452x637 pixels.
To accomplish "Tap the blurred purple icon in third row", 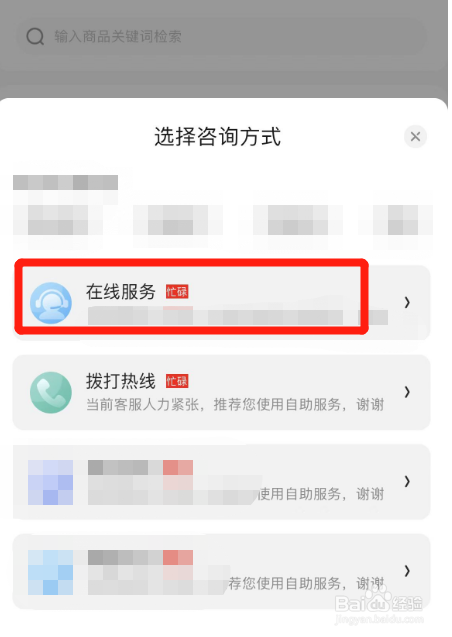I will coord(50,482).
